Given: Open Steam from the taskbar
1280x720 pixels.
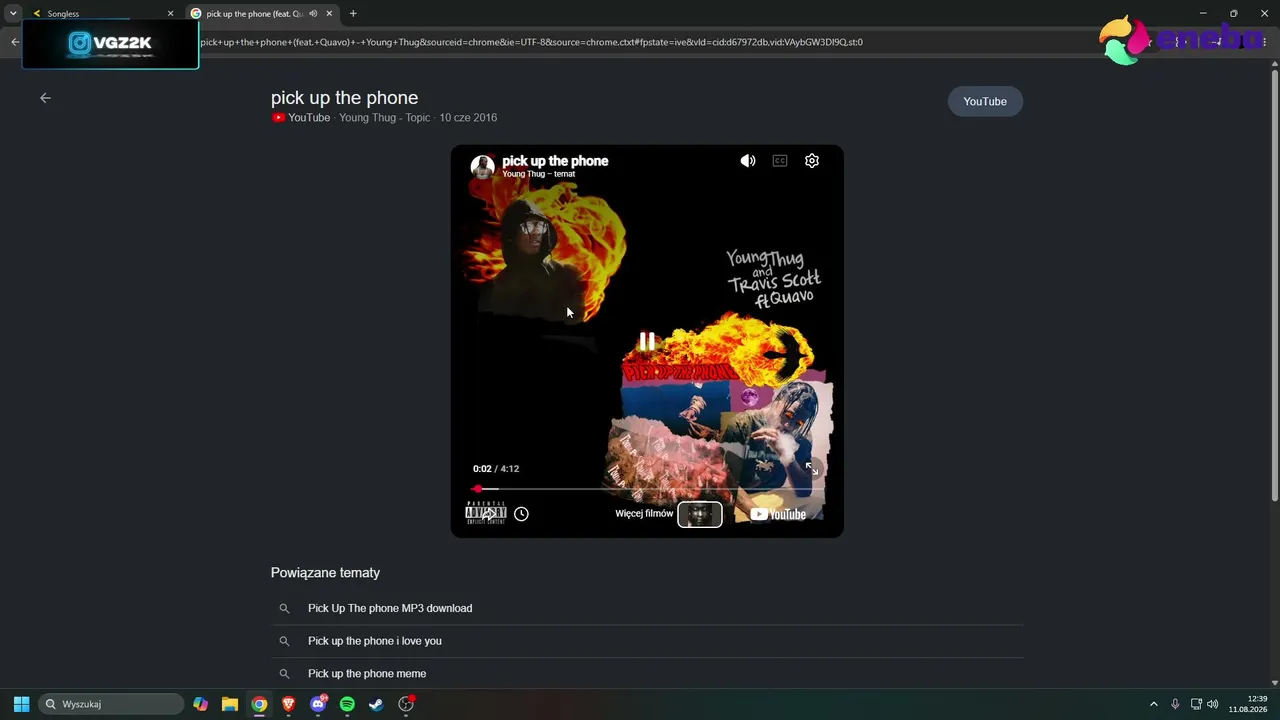Looking at the screenshot, I should (x=376, y=704).
